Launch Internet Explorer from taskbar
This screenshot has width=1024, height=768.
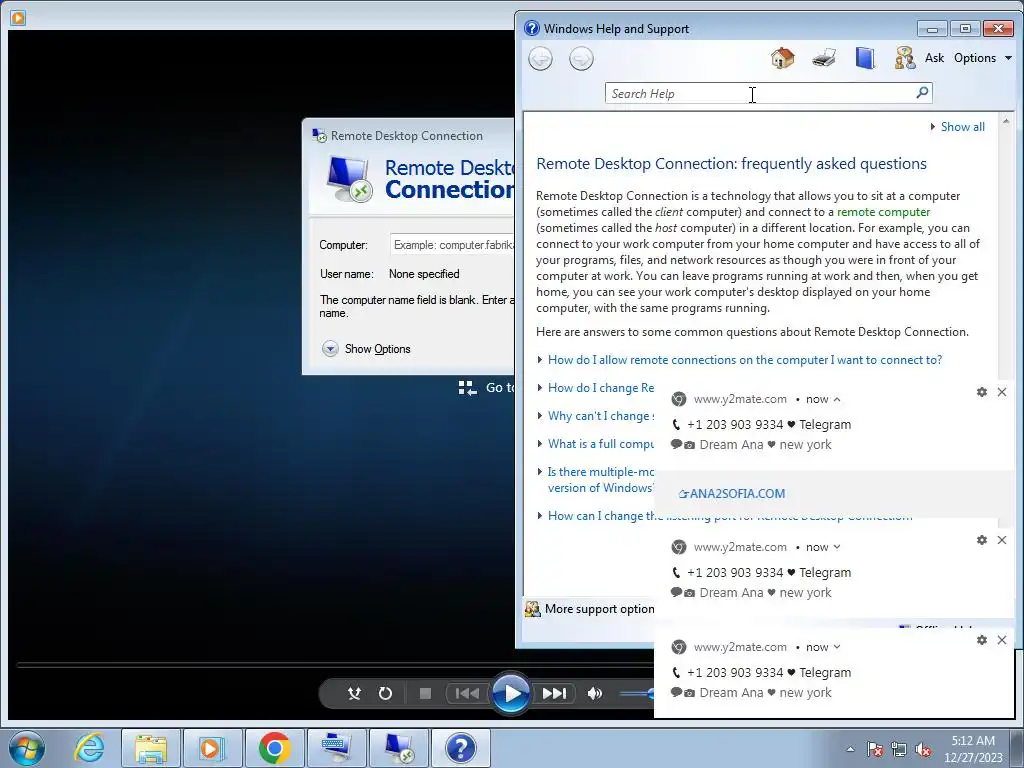coord(89,748)
